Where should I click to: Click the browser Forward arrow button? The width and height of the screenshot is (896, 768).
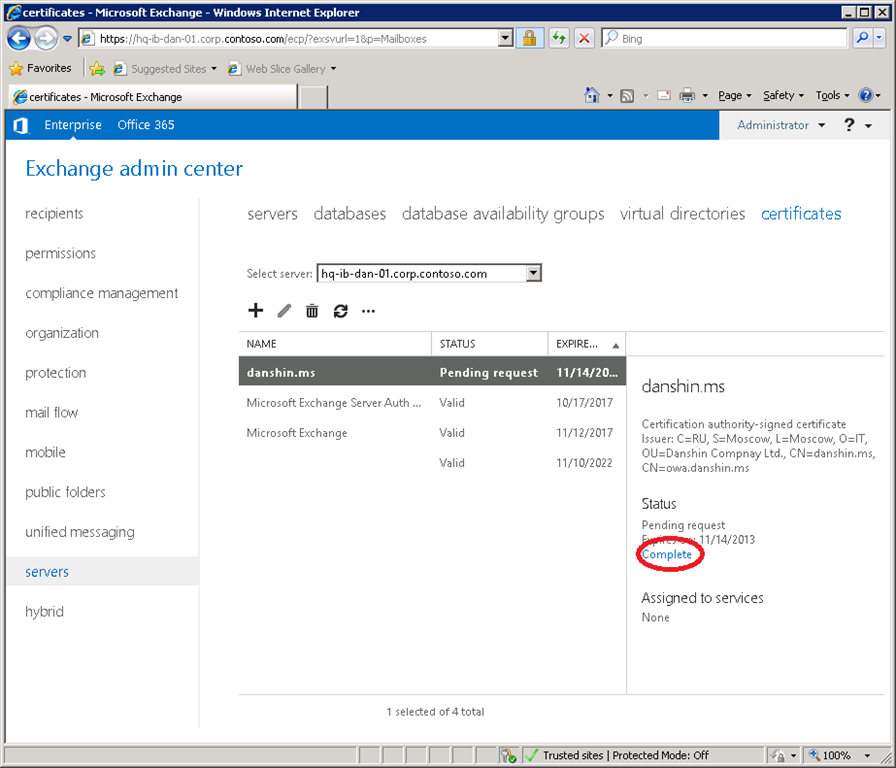tap(46, 39)
